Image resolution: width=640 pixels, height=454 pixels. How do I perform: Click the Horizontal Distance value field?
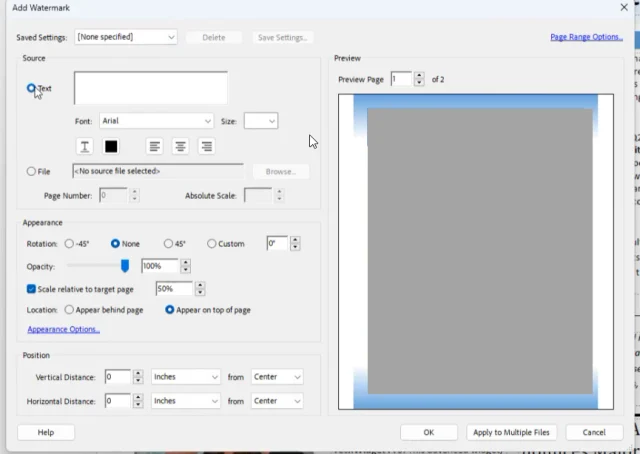tap(118, 401)
